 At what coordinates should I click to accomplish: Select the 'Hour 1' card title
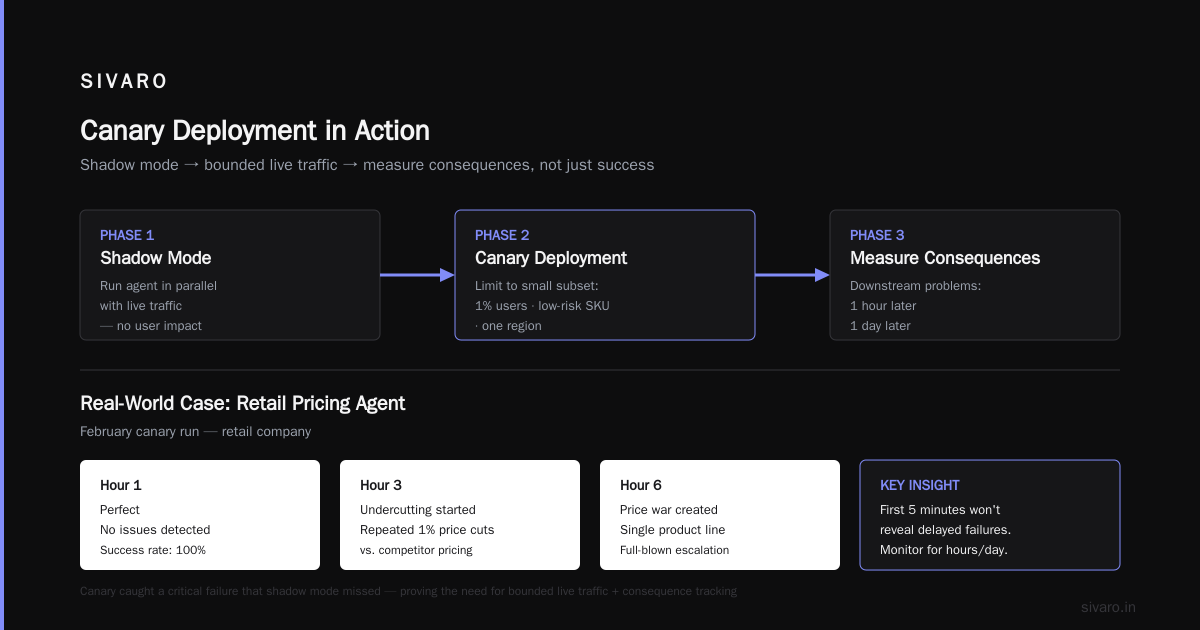tap(121, 485)
